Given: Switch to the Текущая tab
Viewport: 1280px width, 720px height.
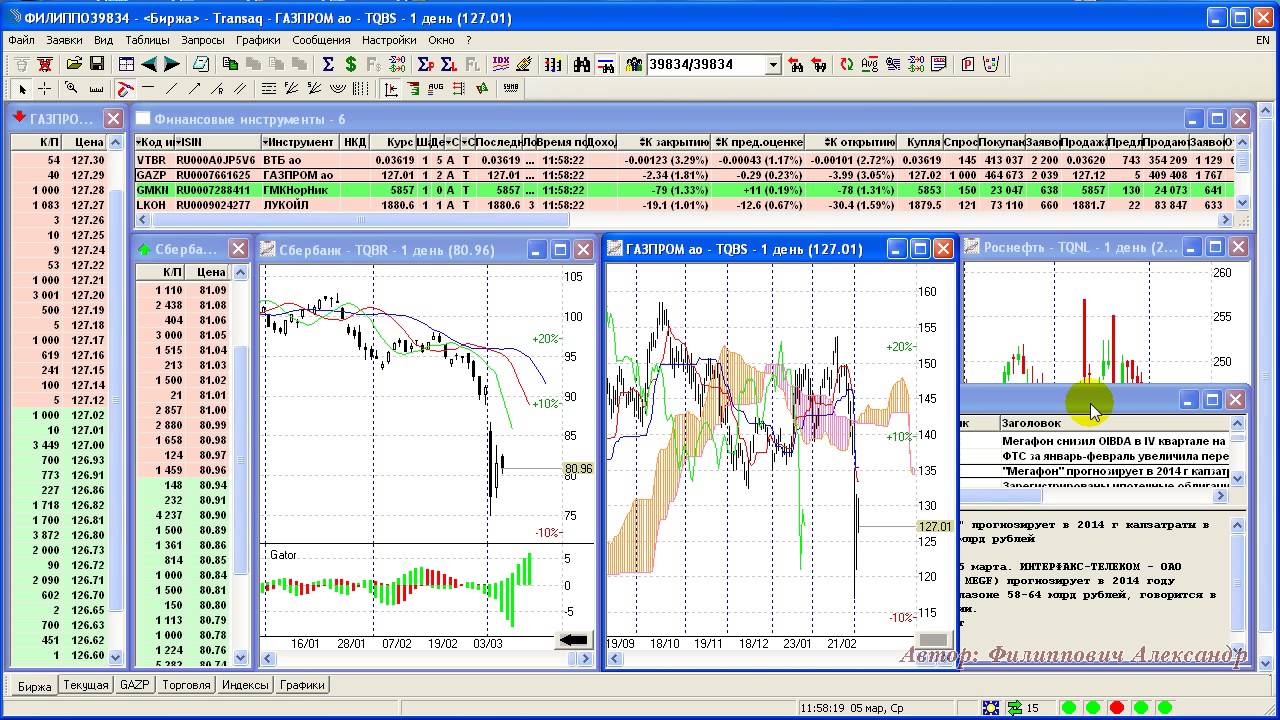Looking at the screenshot, I should click(86, 685).
